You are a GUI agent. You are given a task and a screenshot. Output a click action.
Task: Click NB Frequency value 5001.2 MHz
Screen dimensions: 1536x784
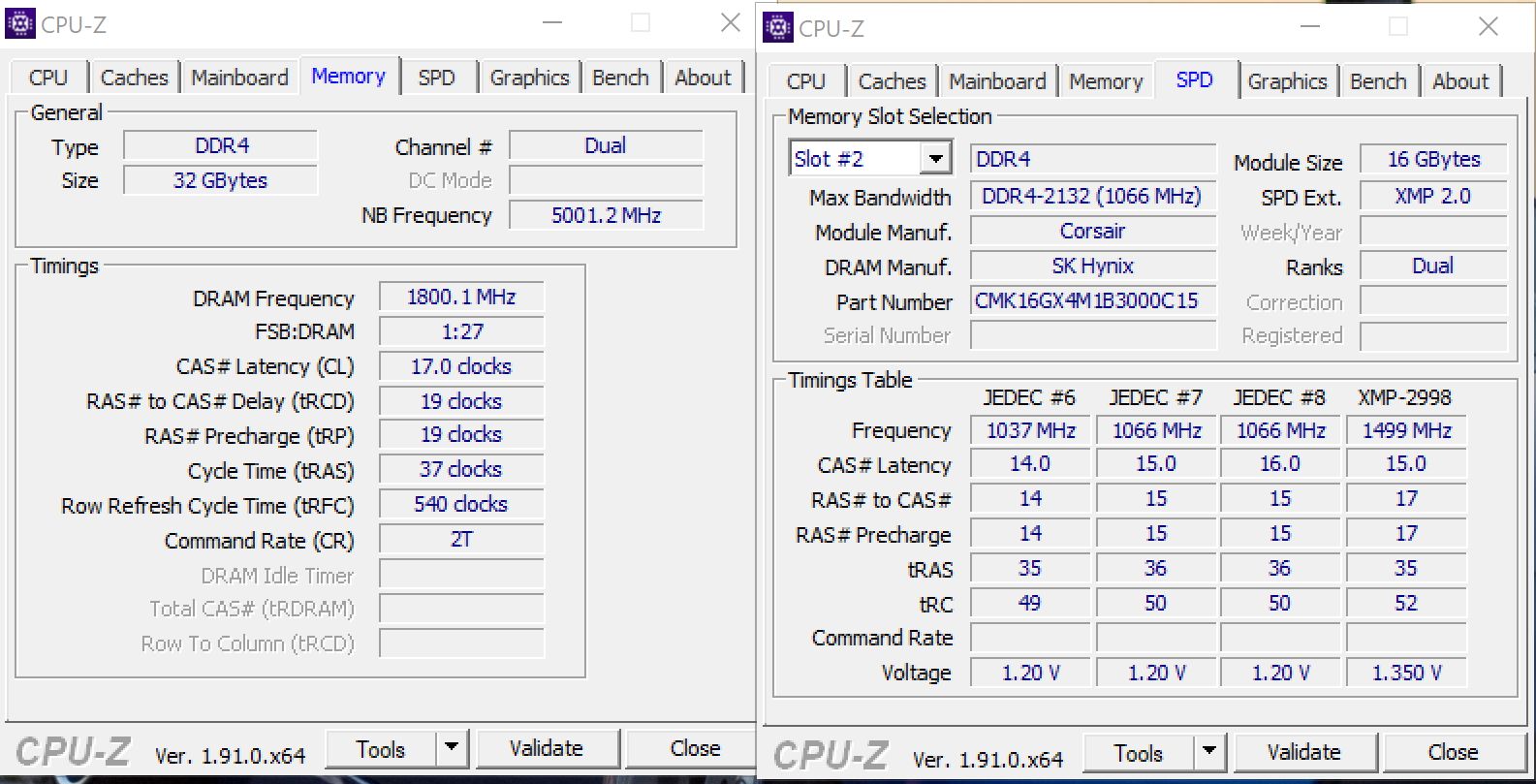pos(606,216)
